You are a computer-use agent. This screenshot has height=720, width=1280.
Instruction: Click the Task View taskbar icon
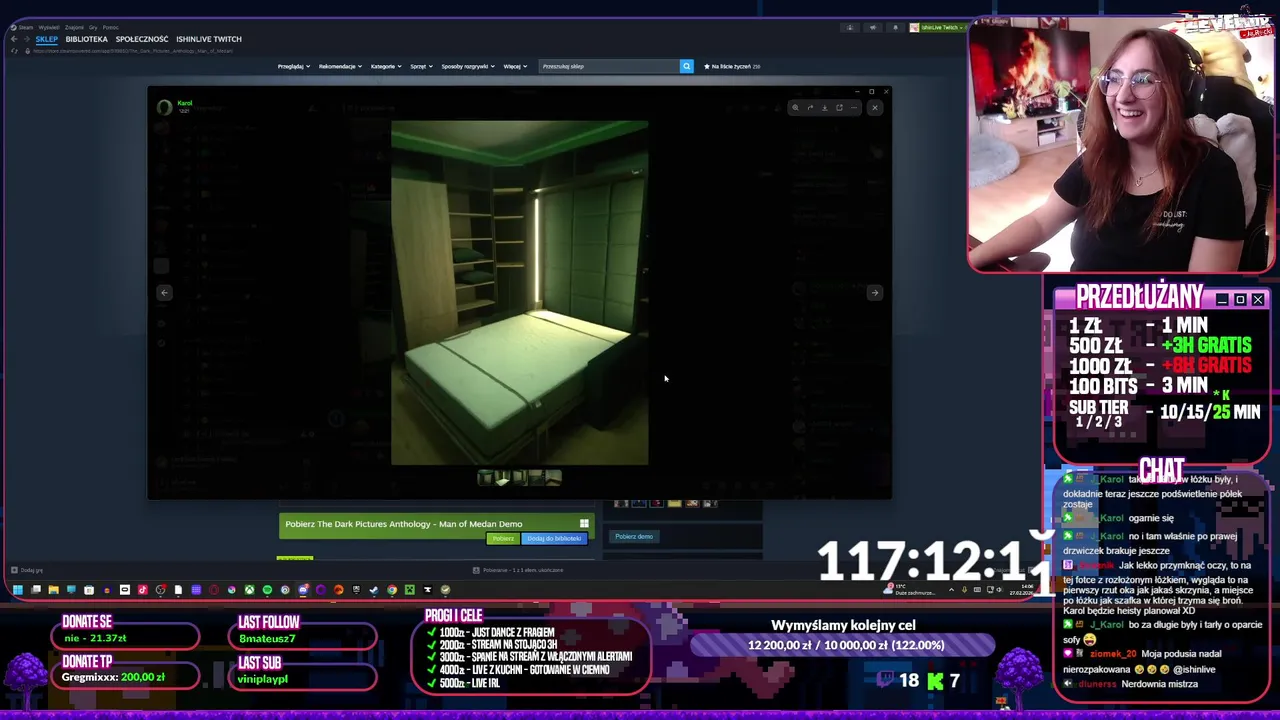(x=36, y=590)
